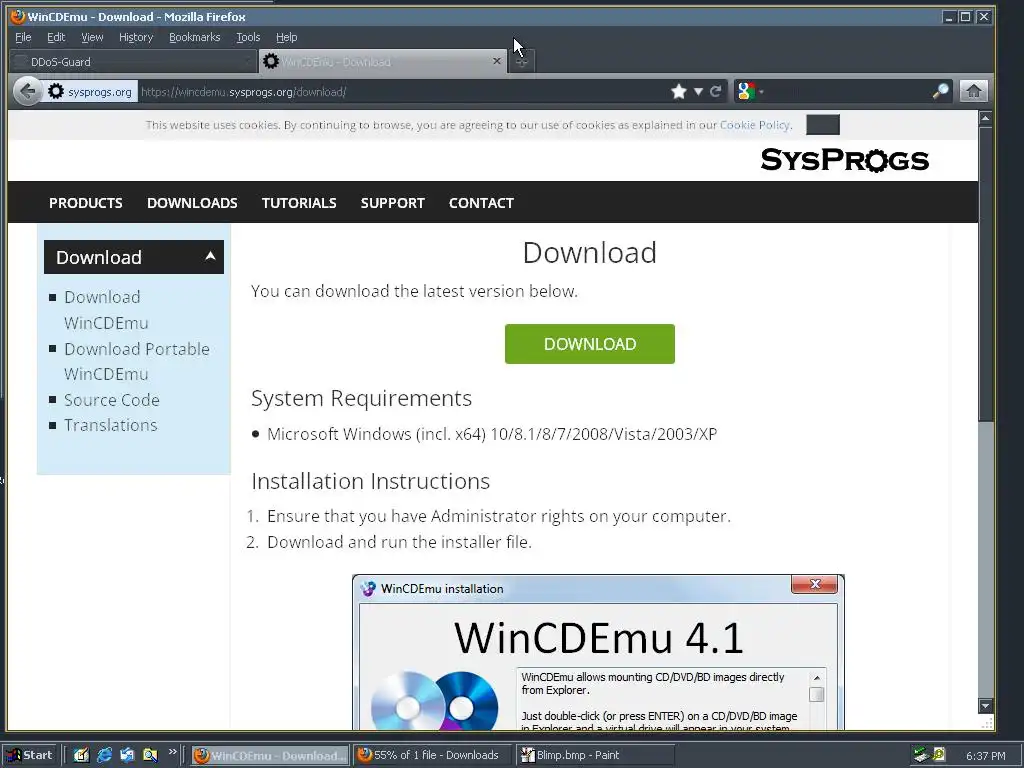Viewport: 1024px width, 768px height.
Task: Switch to the DDoS-Guard tab
Action: [x=133, y=62]
